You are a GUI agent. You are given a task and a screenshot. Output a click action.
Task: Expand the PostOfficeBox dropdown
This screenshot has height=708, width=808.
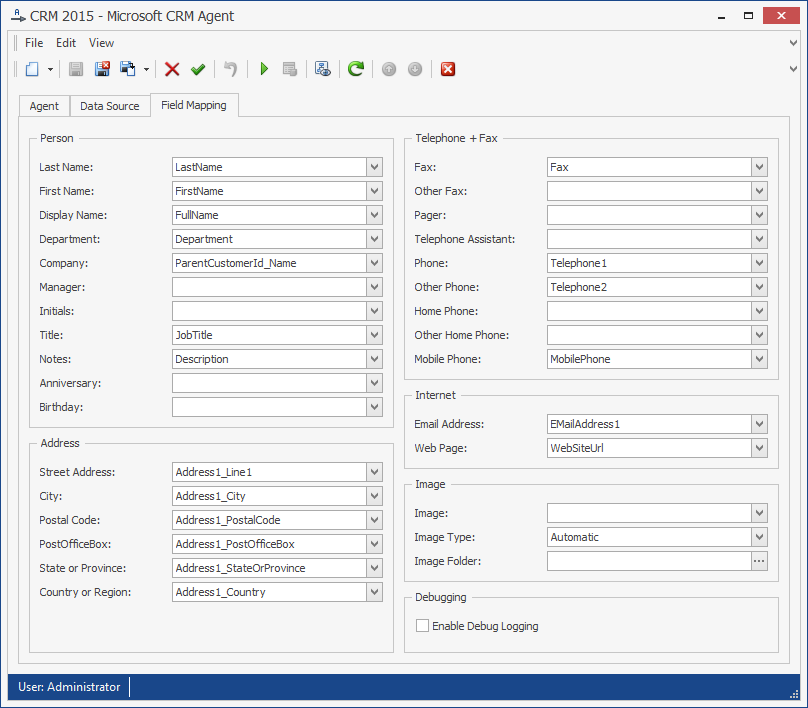coord(375,544)
